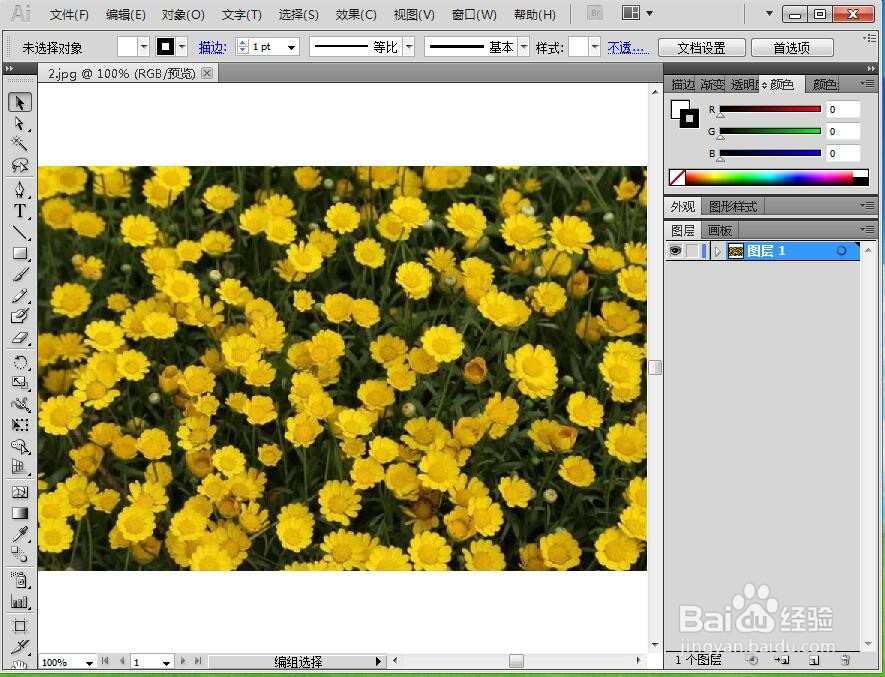This screenshot has width=885, height=677.
Task: Select the Gradient tool
Action: pos(20,513)
